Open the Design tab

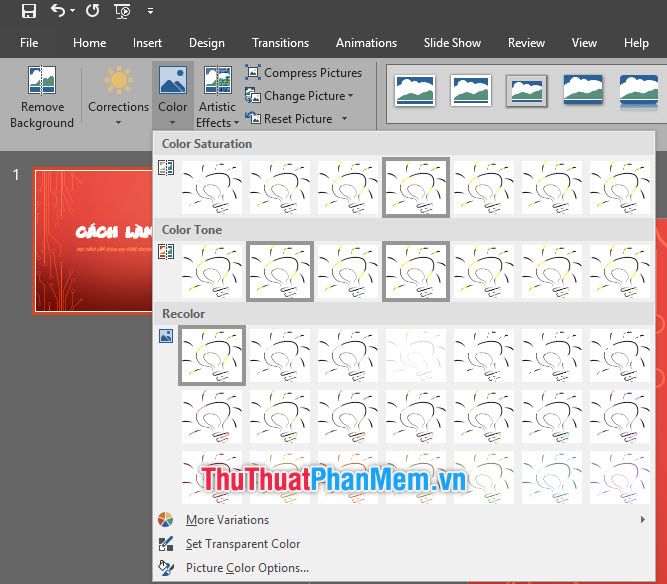[207, 43]
